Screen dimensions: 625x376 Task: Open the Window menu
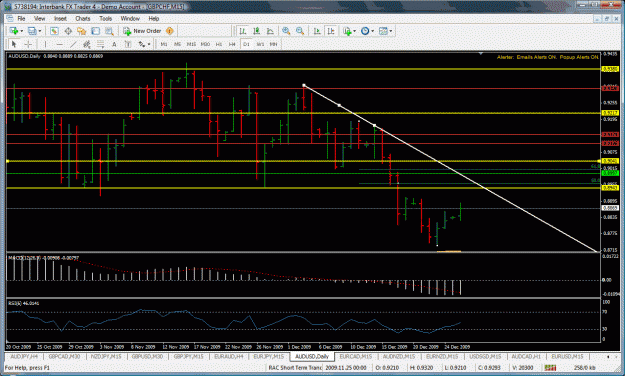click(x=130, y=18)
